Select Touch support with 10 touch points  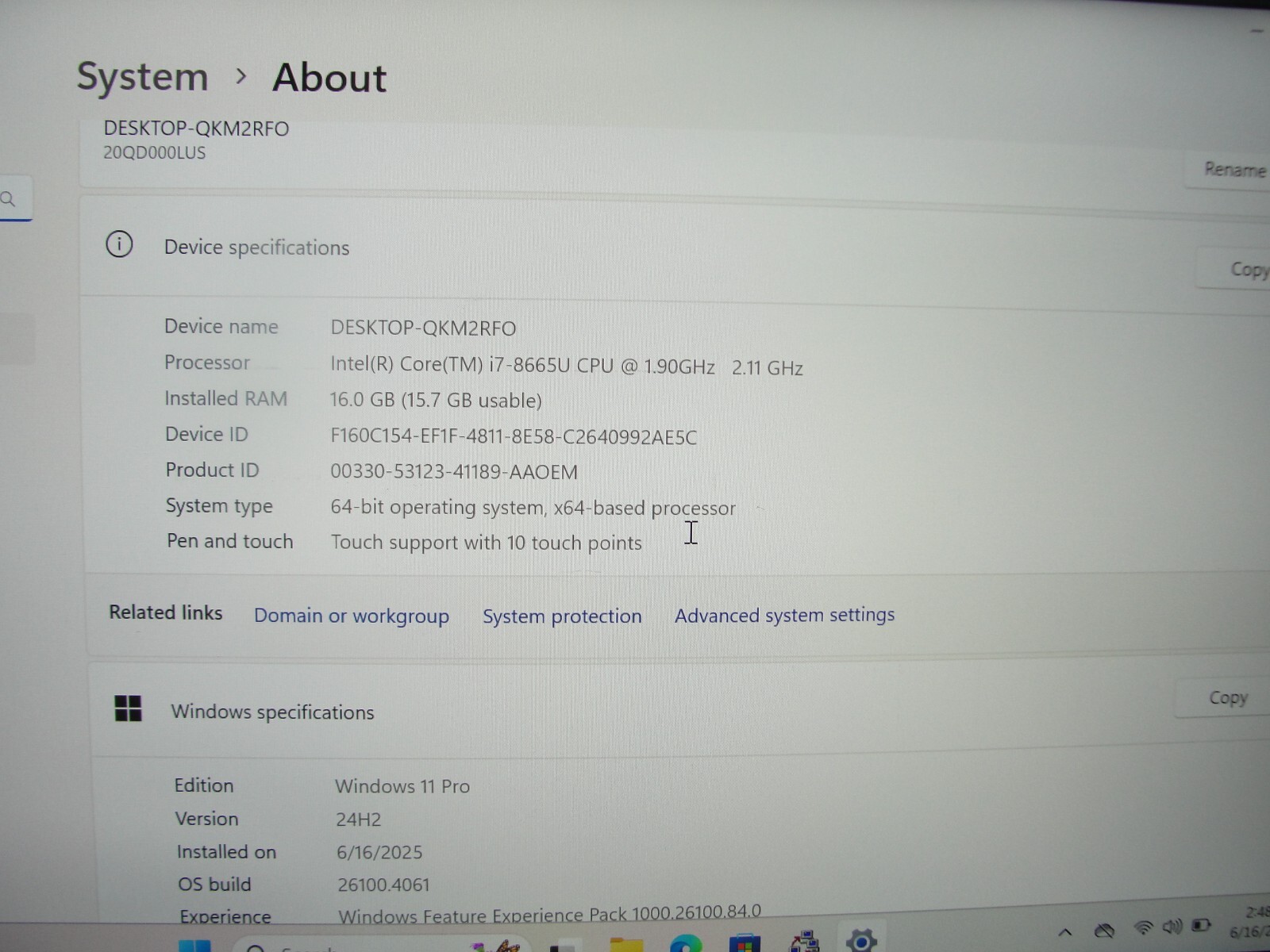tap(486, 543)
